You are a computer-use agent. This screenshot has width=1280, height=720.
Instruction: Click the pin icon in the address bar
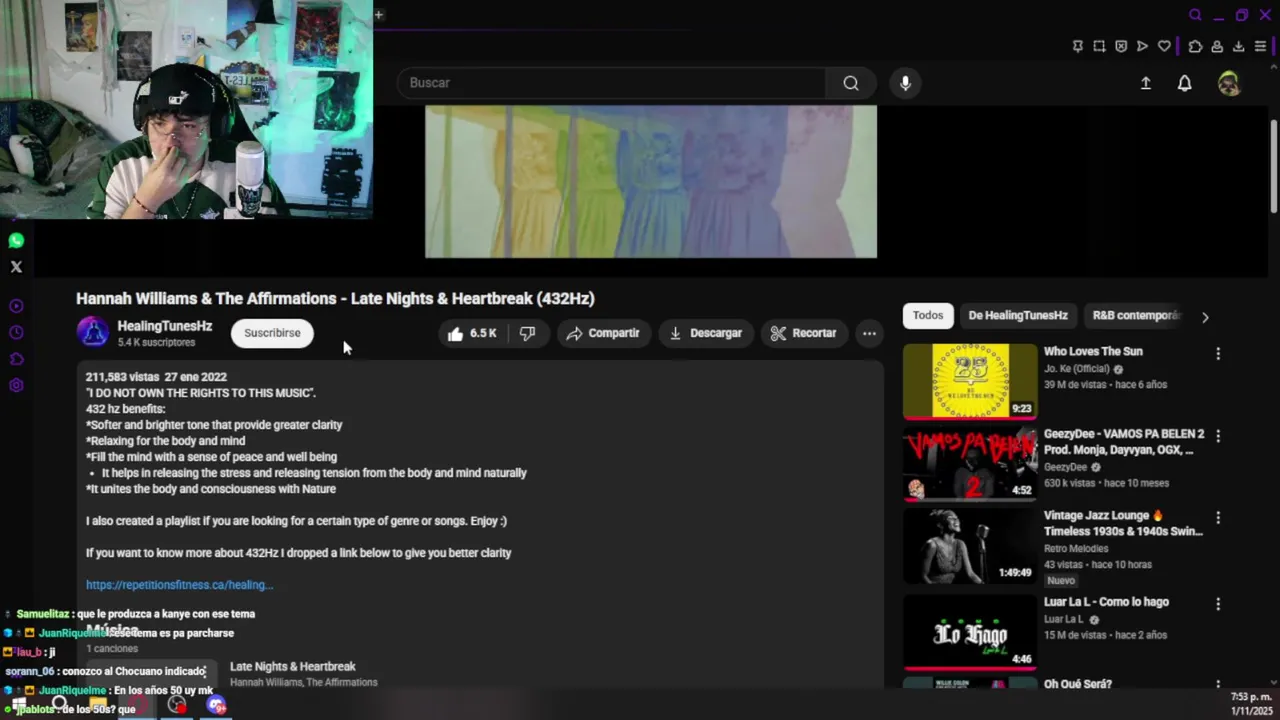coord(1077,46)
